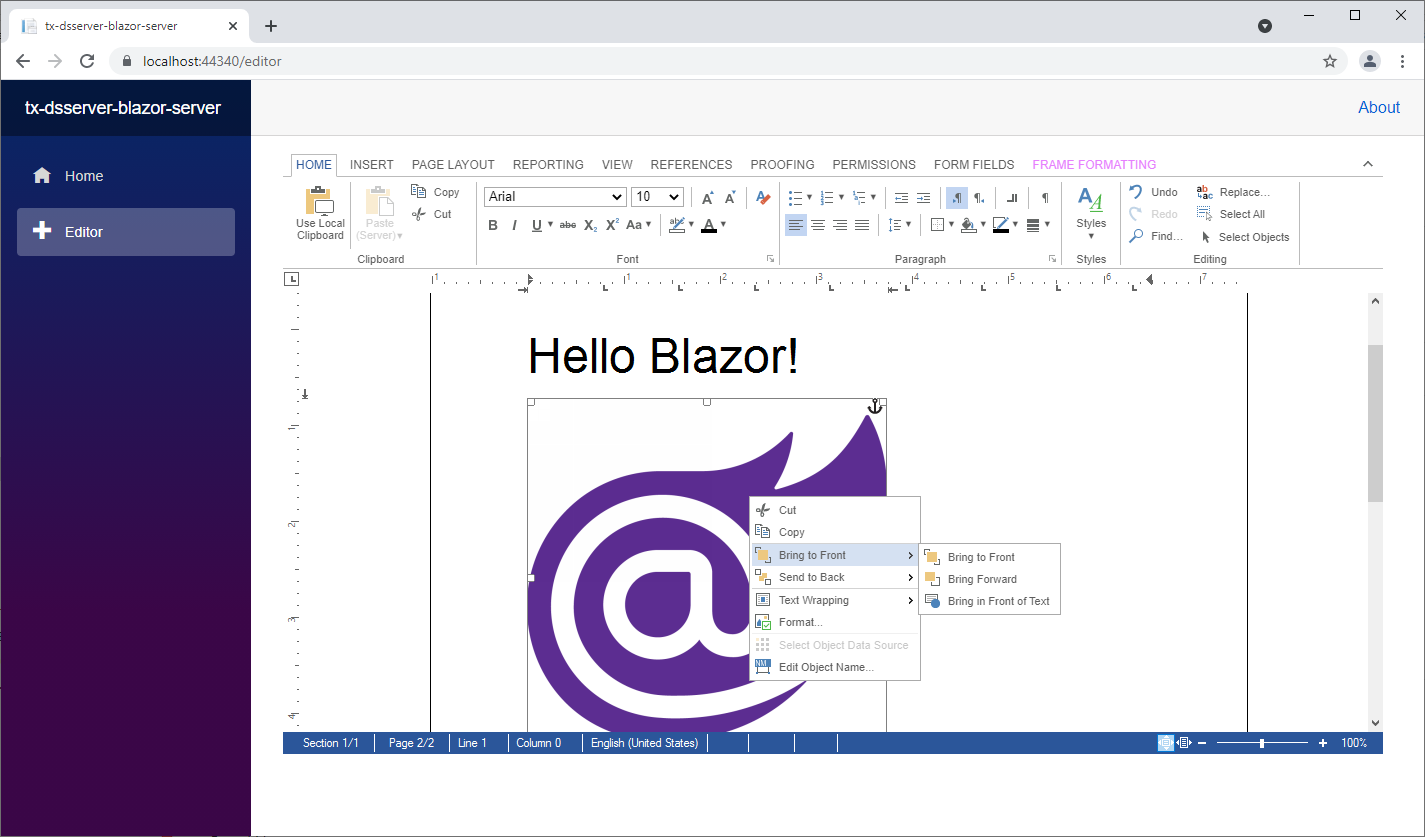Image resolution: width=1425 pixels, height=837 pixels.
Task: Toggle strikethrough formatting
Action: [567, 225]
